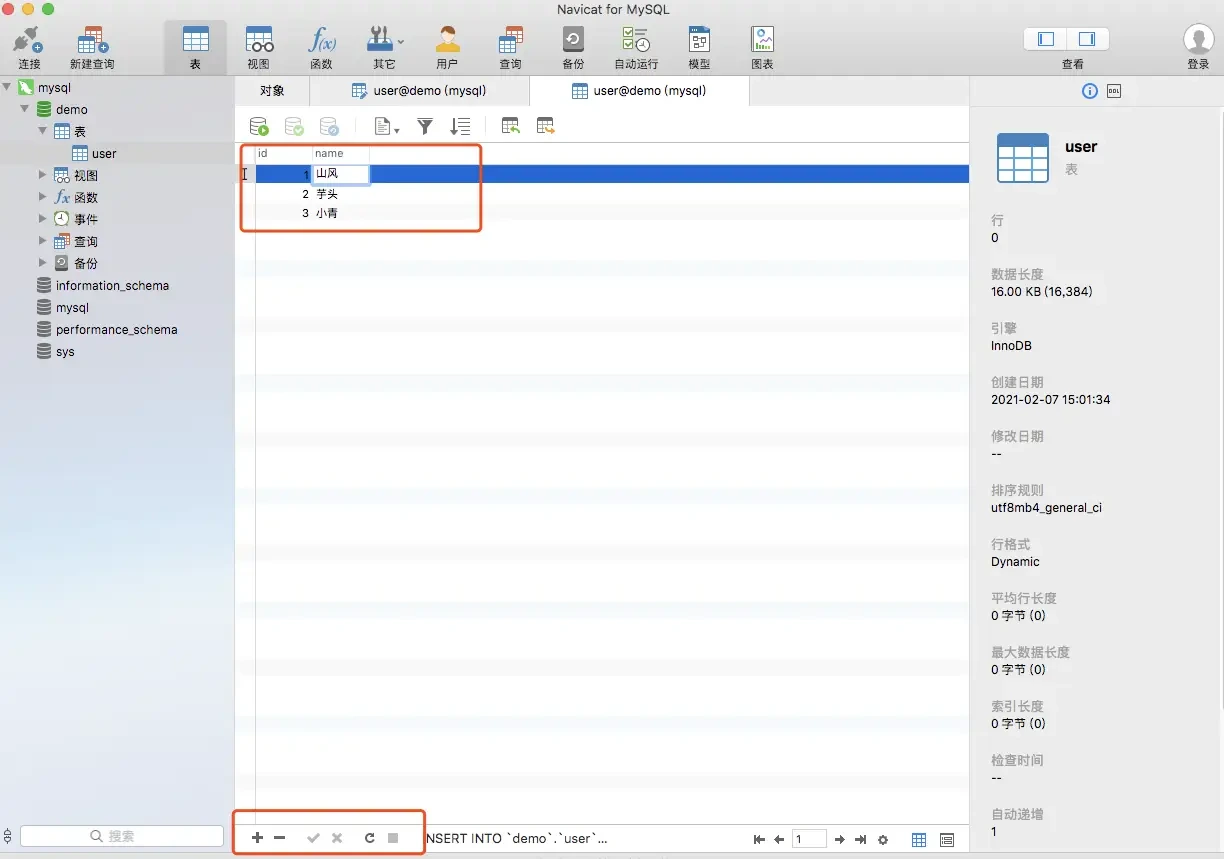Click the refresh icon in bottom bar

click(x=370, y=838)
